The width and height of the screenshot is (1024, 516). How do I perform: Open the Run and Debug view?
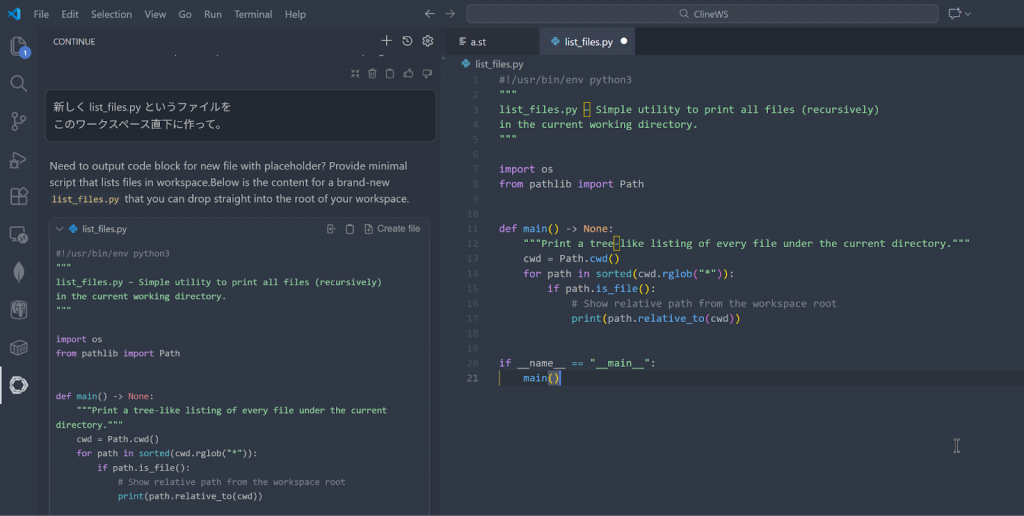[x=18, y=159]
